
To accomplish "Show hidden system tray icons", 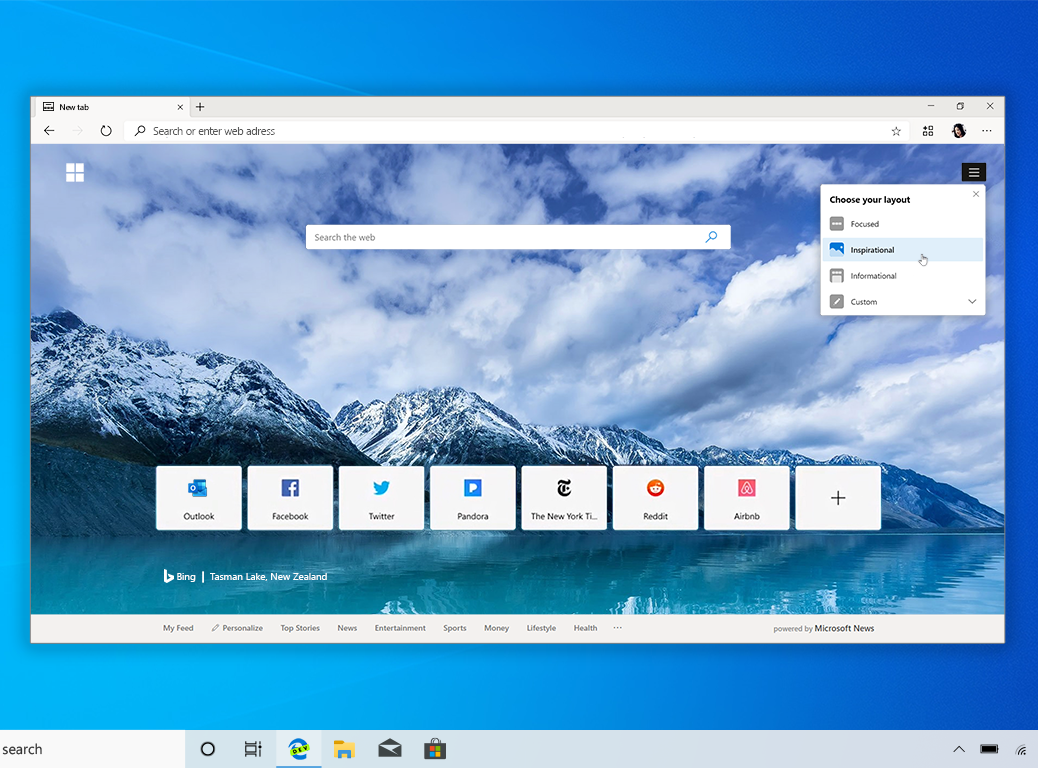I will pos(958,749).
